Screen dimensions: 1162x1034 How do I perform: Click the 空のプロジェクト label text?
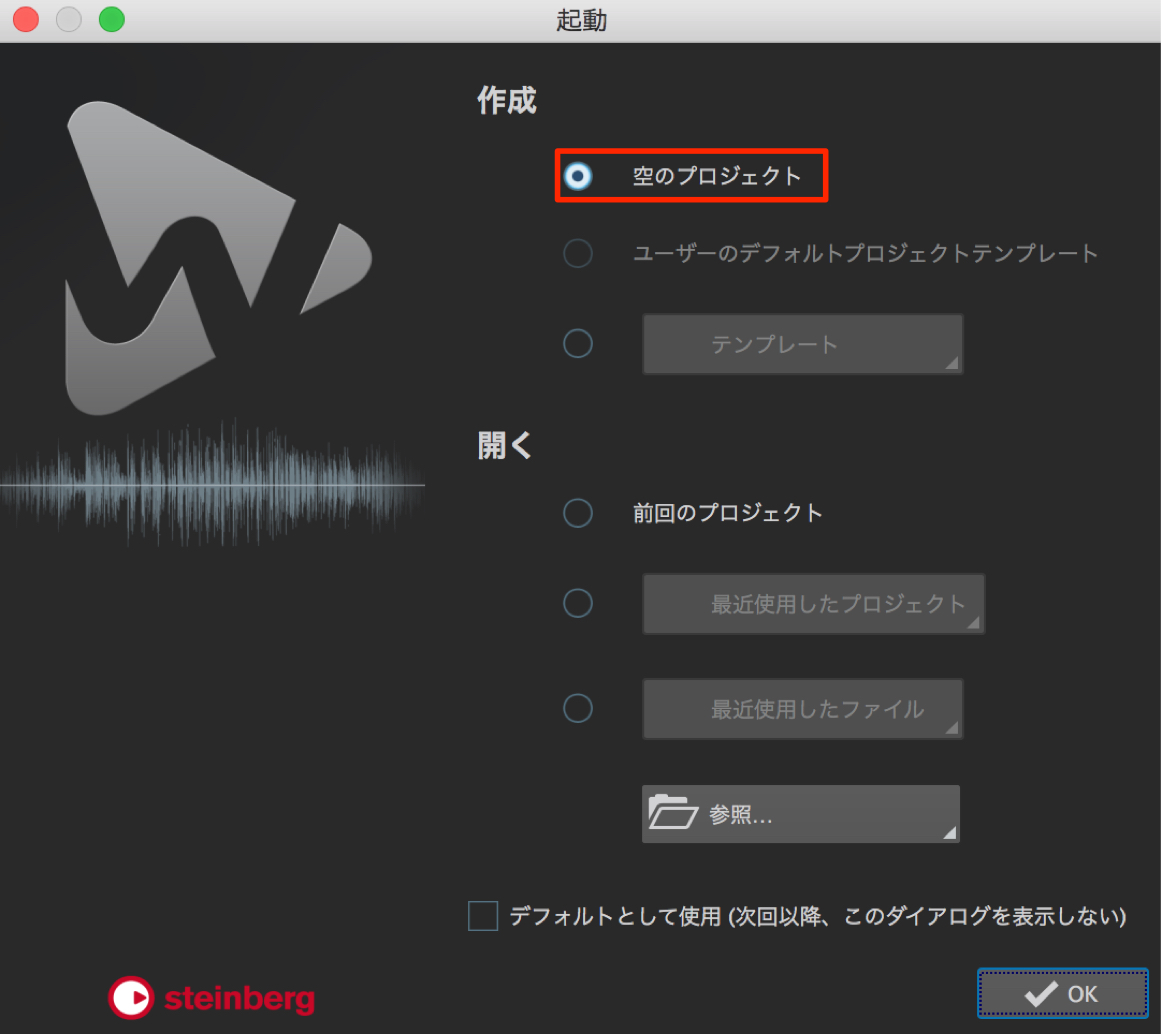pyautogui.click(x=717, y=176)
